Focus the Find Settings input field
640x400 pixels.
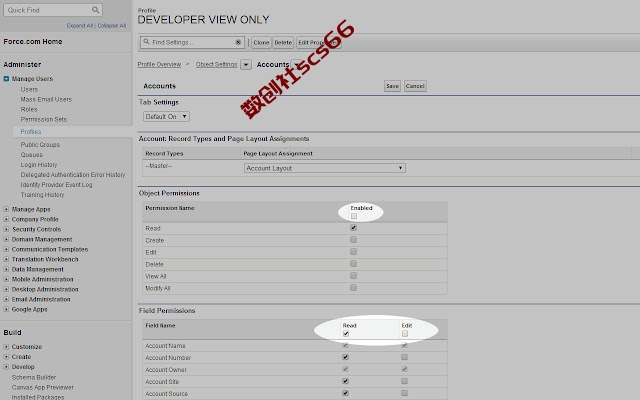[192, 42]
